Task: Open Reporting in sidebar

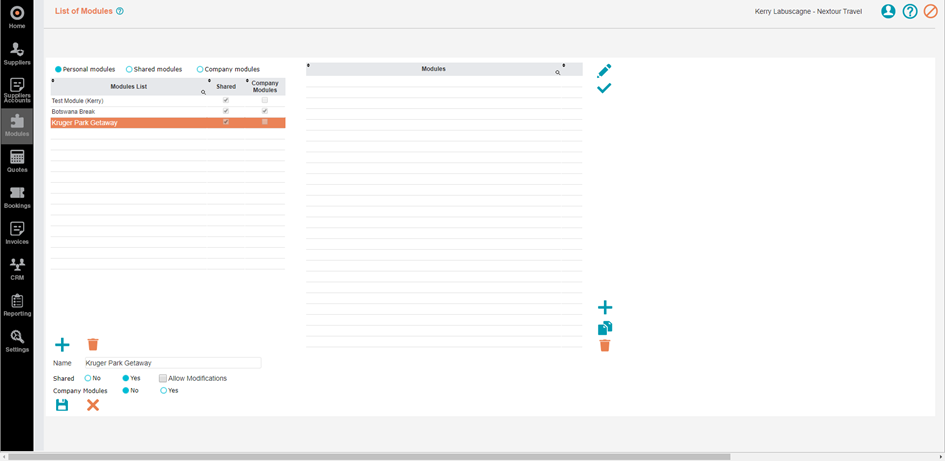Action: 17,305
